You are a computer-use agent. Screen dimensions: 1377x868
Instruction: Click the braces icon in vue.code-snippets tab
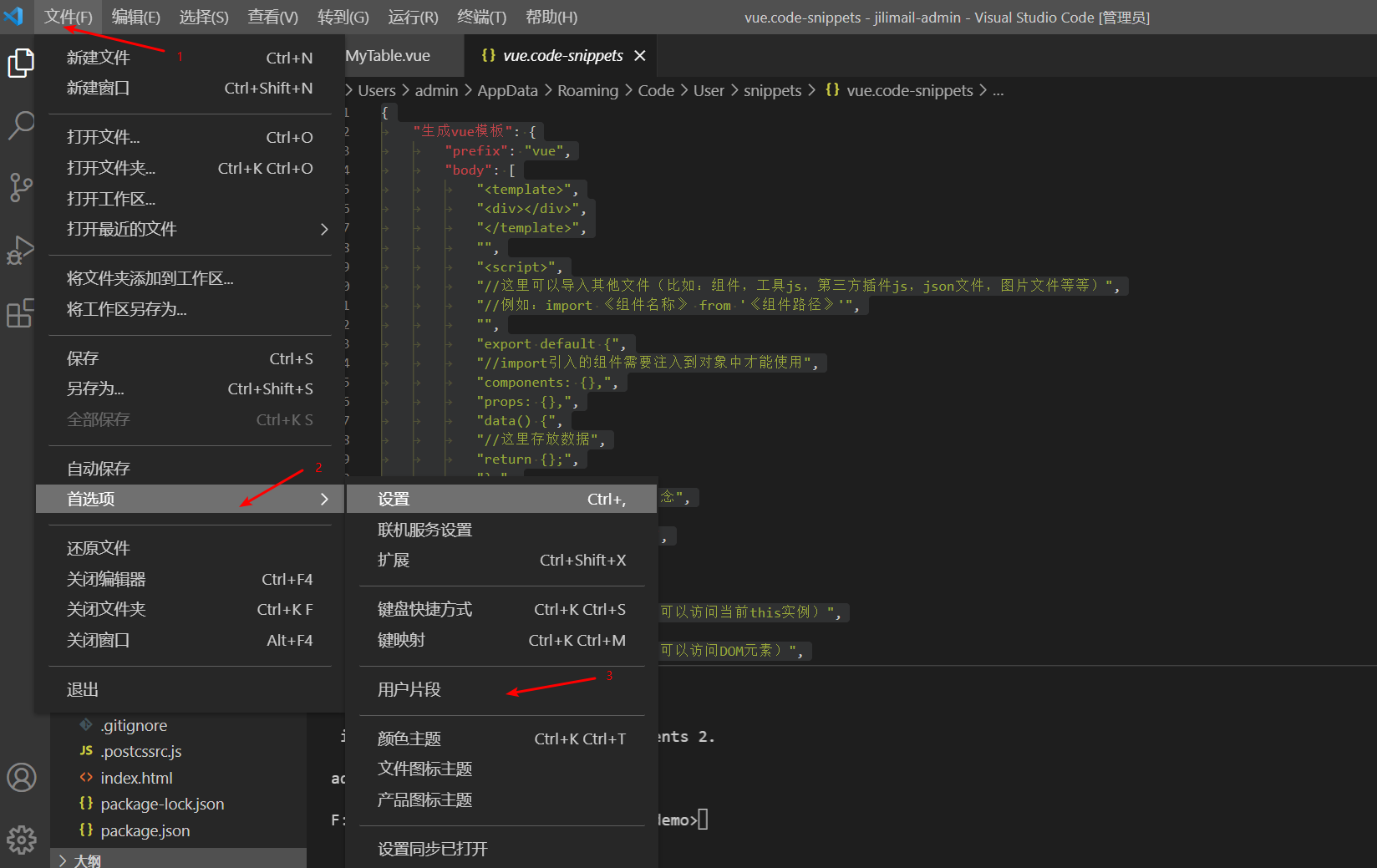coord(489,55)
